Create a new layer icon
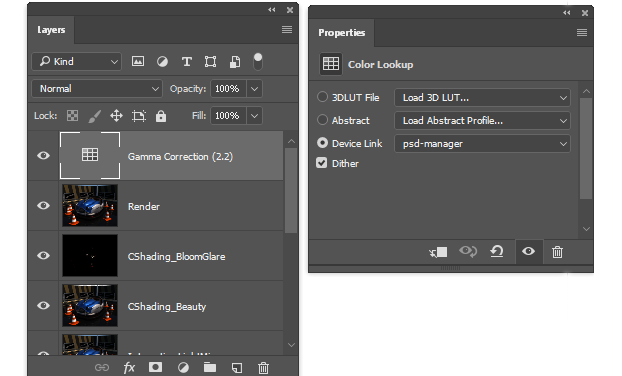The image size is (622, 376). [x=237, y=368]
